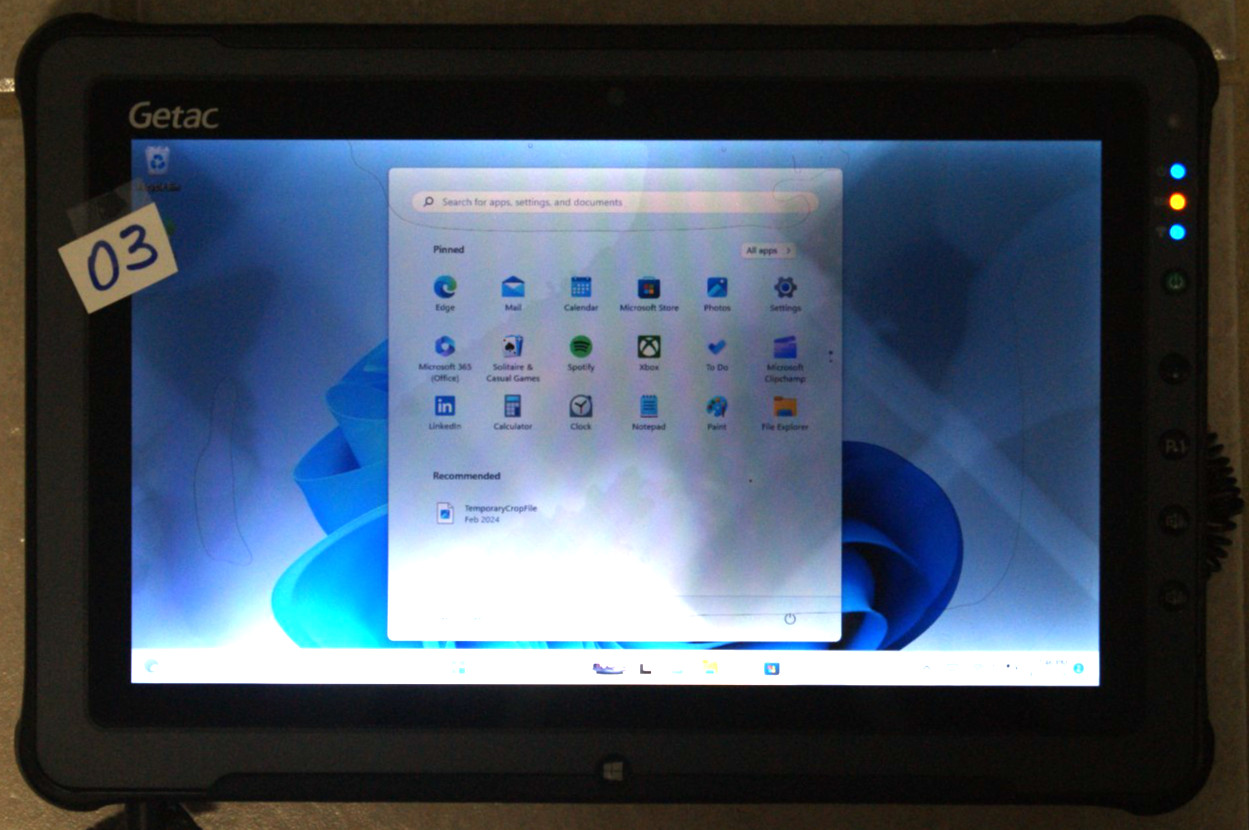1249x830 pixels.
Task: Open the Settings gear app
Action: click(785, 293)
